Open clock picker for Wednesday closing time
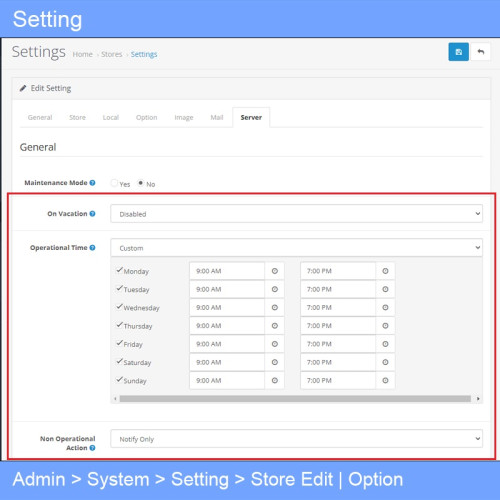Image resolution: width=500 pixels, height=500 pixels. coord(385,307)
